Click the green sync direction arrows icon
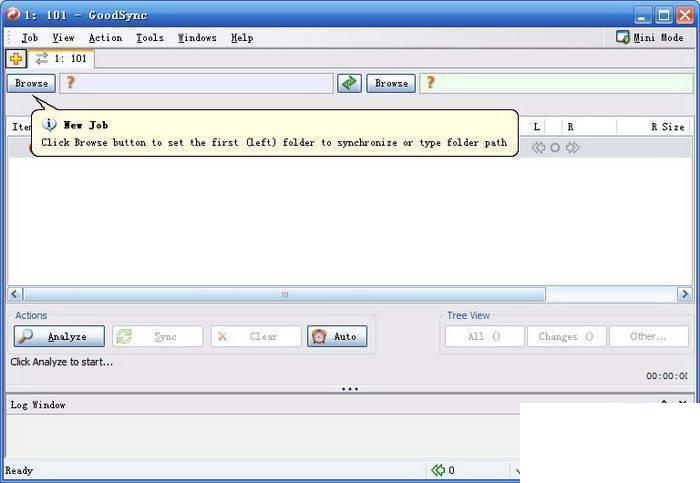Viewport: 700px width, 483px height. coord(349,83)
